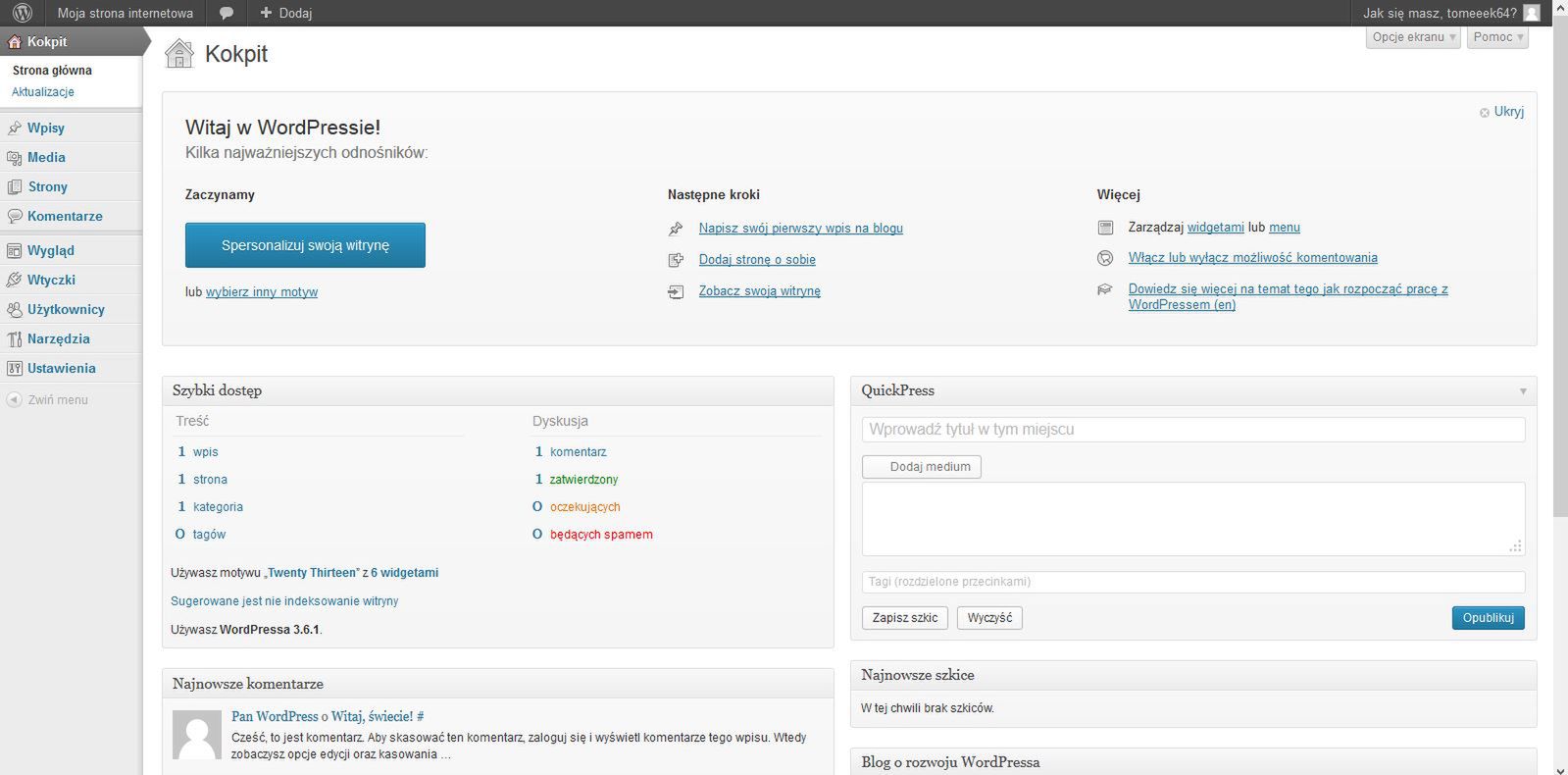Viewport: 1568px width, 775px height.
Task: Click the graduation cap icon beside Dowiedz się więcej
Action: click(1105, 289)
